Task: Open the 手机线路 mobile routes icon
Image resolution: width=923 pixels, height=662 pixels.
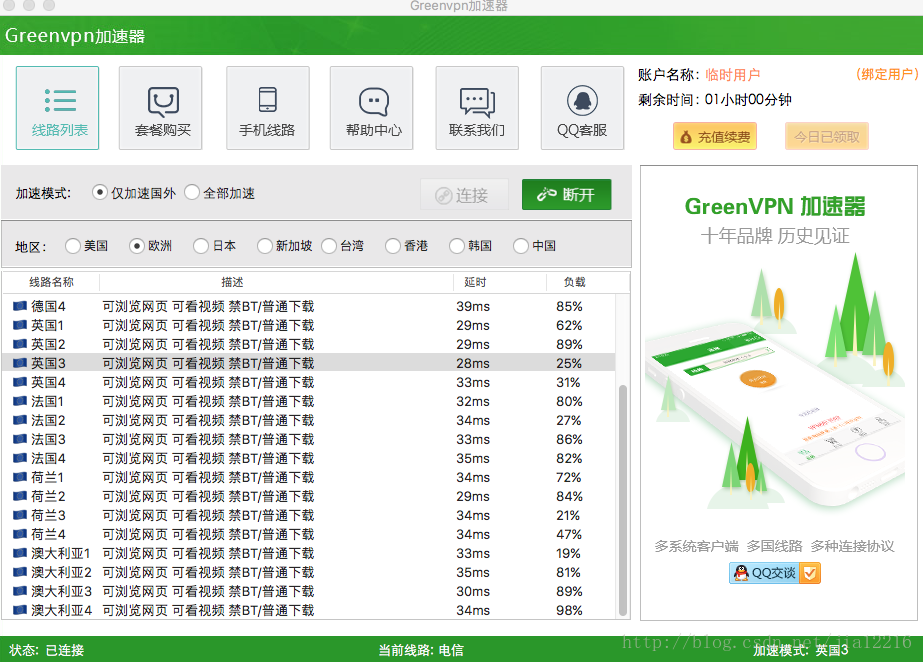Action: pyautogui.click(x=268, y=108)
